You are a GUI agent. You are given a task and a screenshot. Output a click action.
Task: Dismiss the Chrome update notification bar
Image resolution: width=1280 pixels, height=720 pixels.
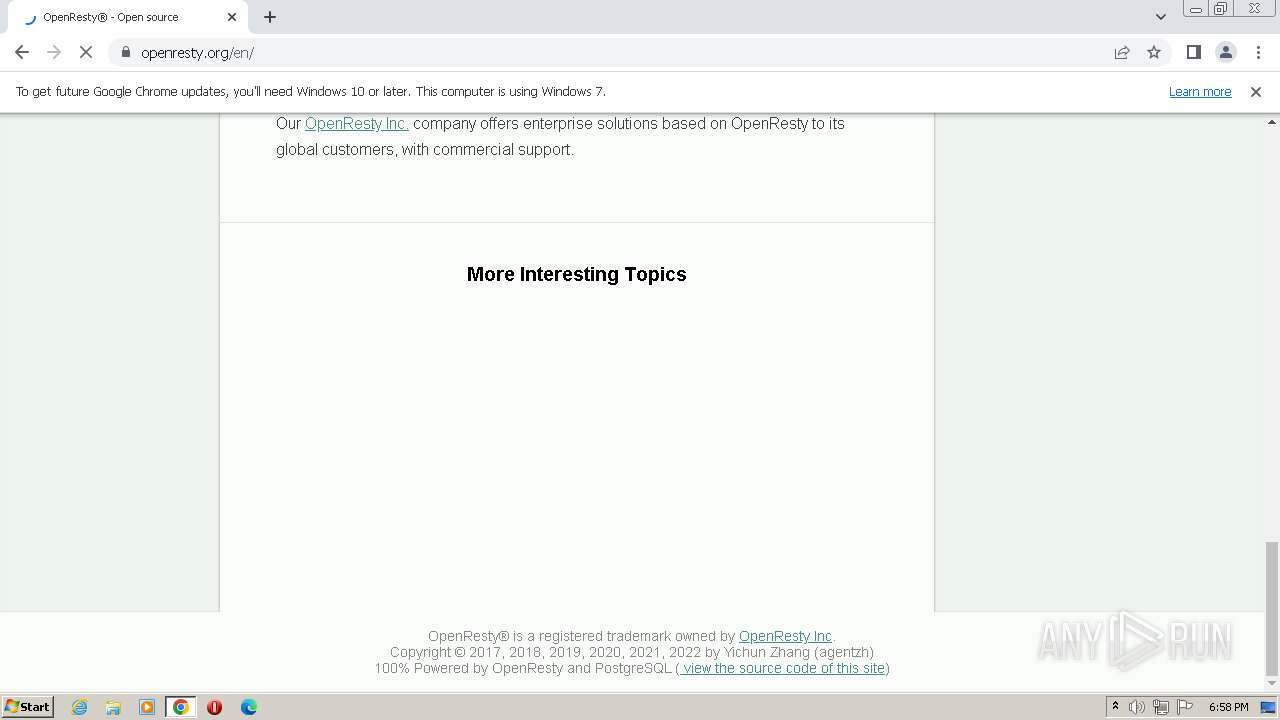(x=1256, y=92)
